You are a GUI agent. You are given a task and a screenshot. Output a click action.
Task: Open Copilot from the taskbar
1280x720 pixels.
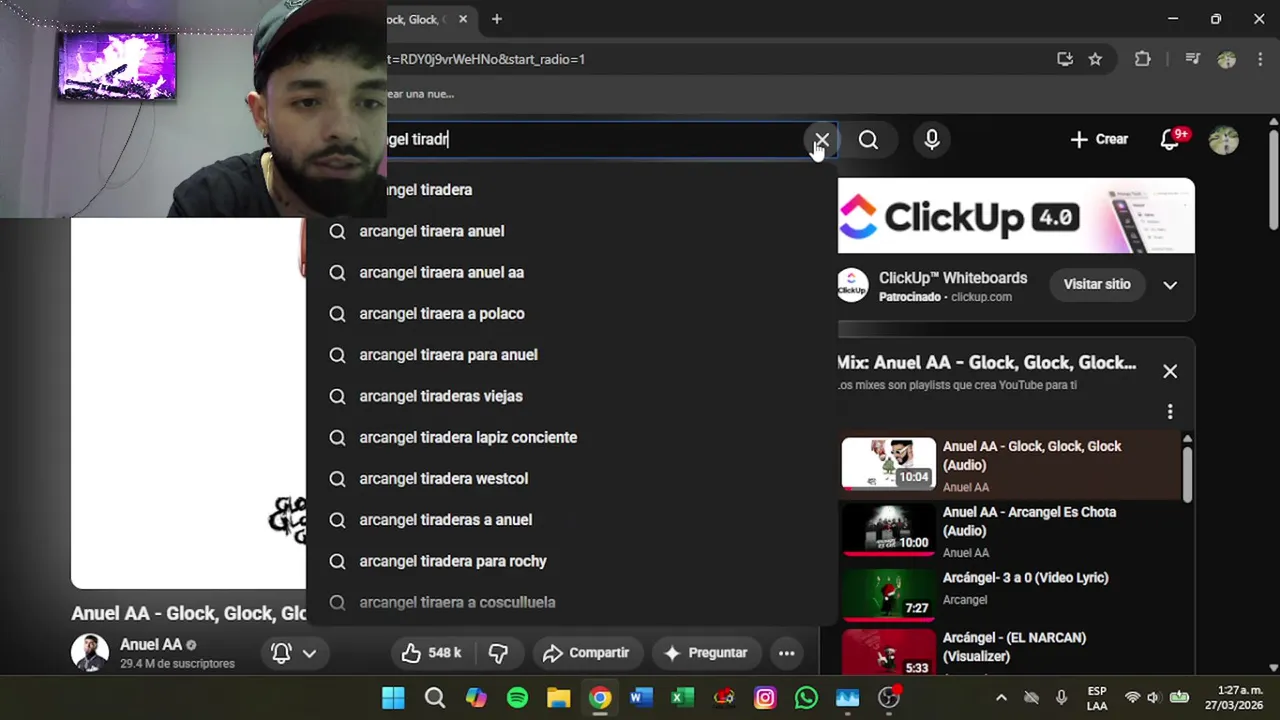(x=476, y=698)
